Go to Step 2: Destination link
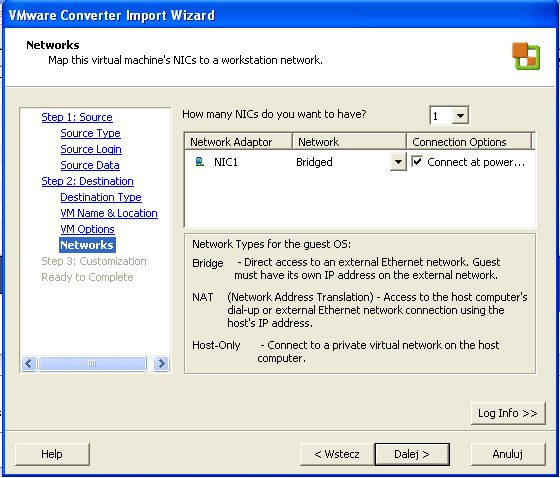 click(x=88, y=181)
